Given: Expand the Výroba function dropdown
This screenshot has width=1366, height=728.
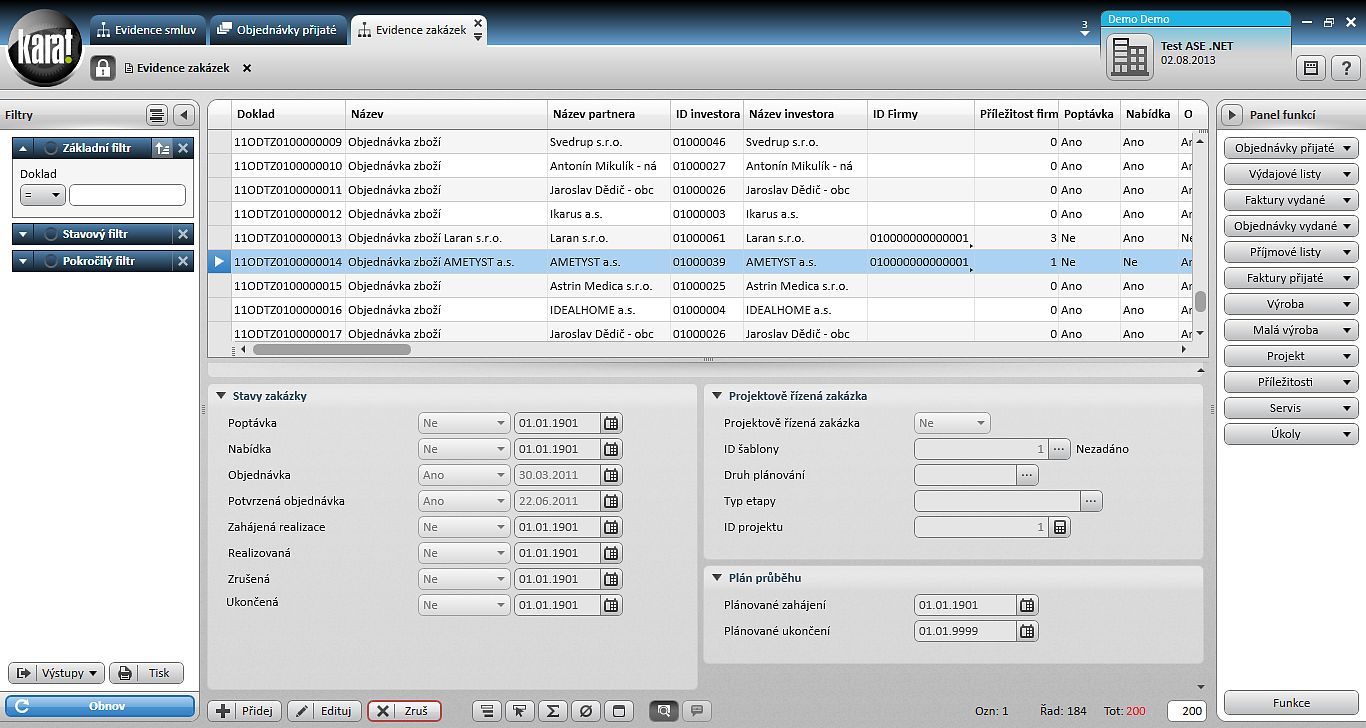Looking at the screenshot, I should pyautogui.click(x=1292, y=304).
